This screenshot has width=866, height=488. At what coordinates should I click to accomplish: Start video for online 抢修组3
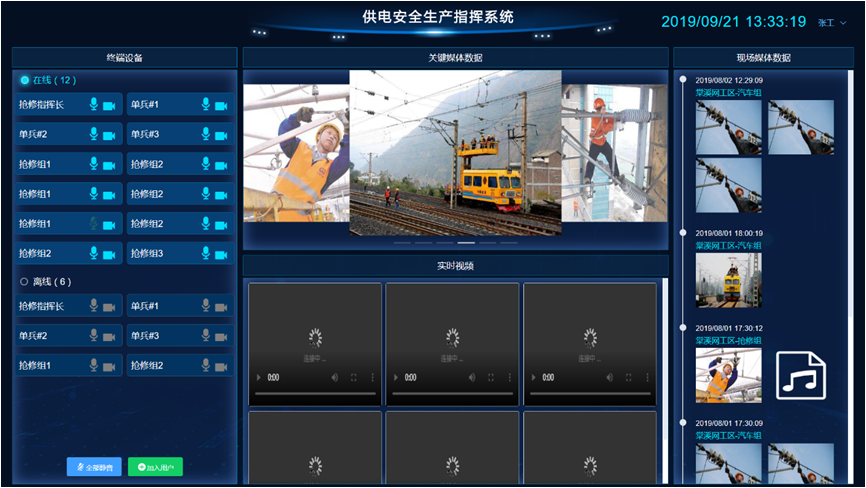pos(221,254)
